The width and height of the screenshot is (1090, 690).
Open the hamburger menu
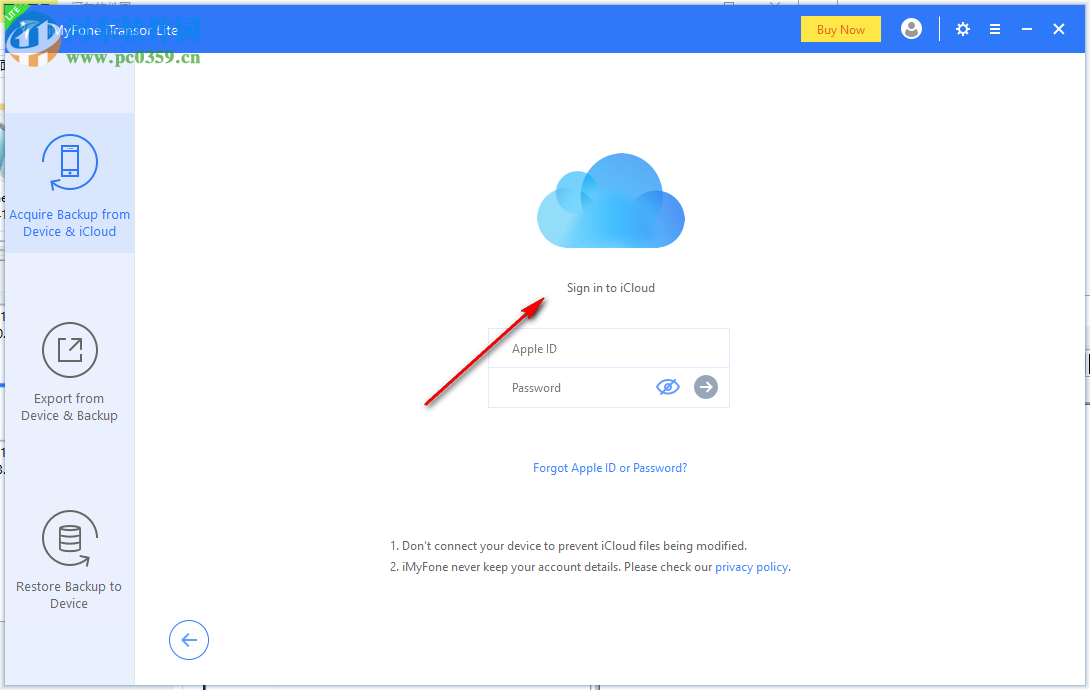coord(995,29)
